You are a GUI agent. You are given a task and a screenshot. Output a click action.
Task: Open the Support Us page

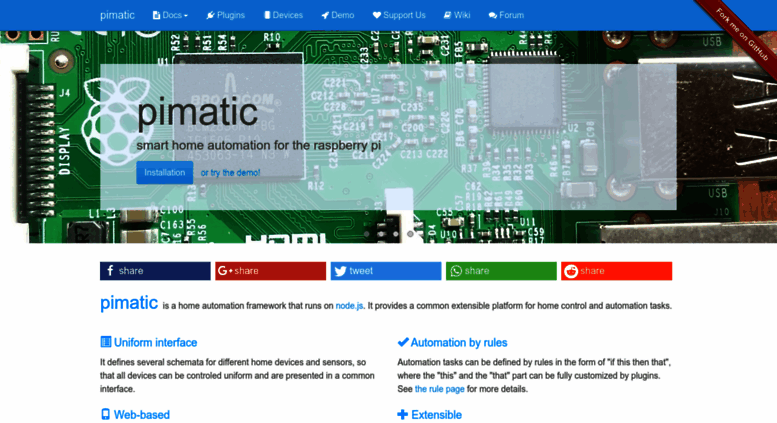[x=399, y=15]
